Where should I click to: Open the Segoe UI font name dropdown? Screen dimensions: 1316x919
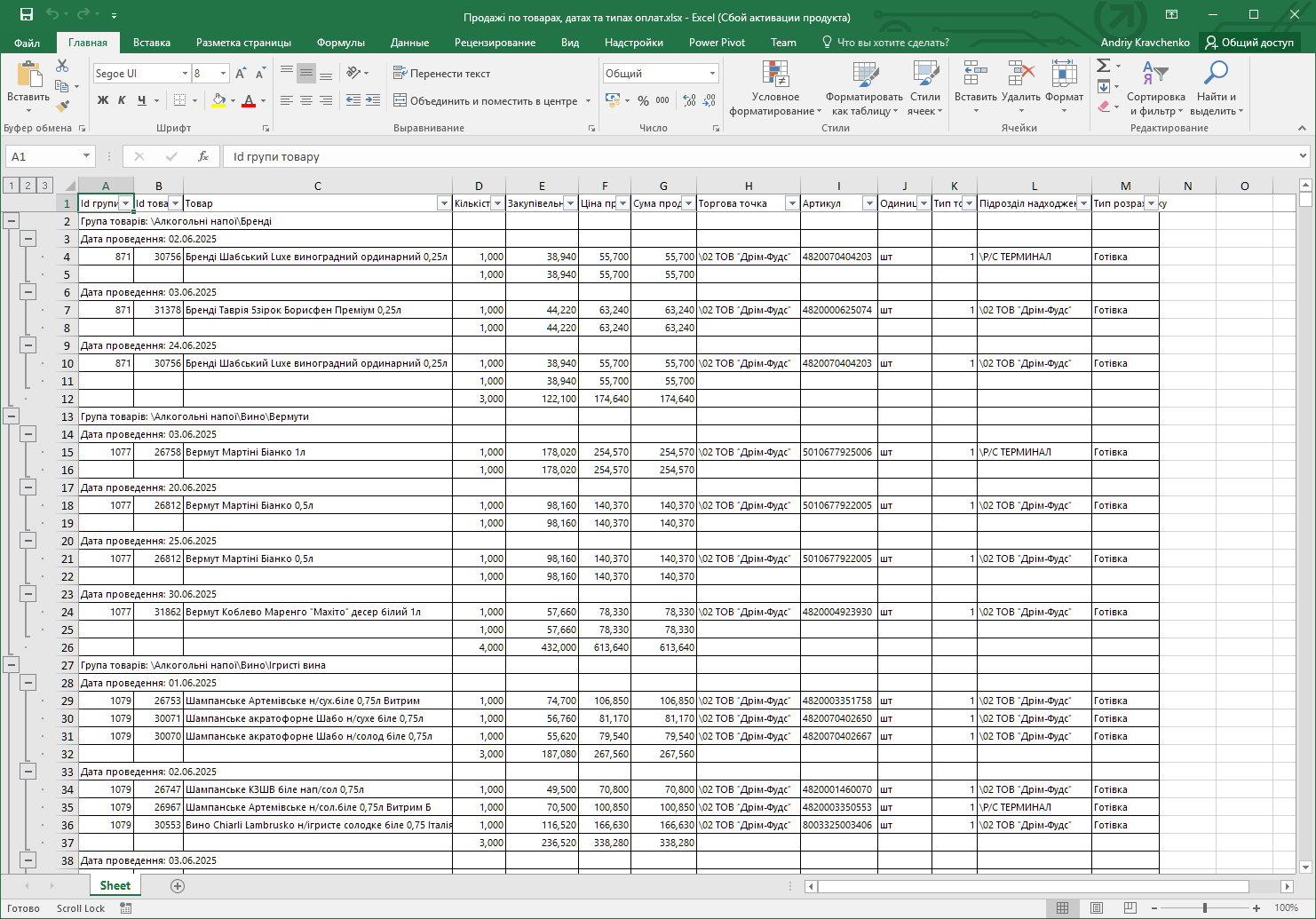tap(185, 74)
